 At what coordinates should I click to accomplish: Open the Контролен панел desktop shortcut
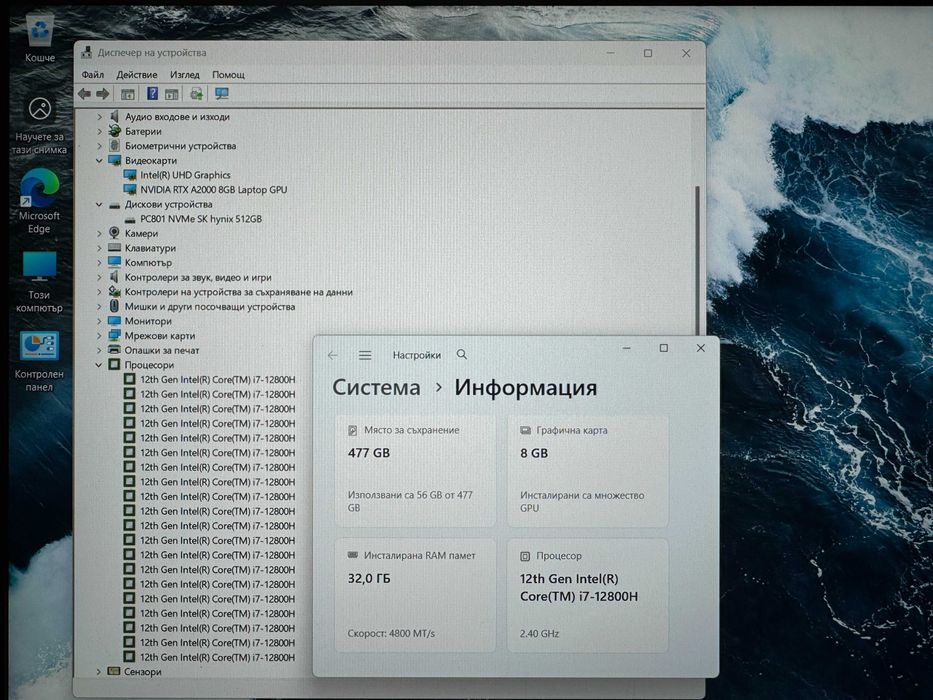pyautogui.click(x=39, y=361)
